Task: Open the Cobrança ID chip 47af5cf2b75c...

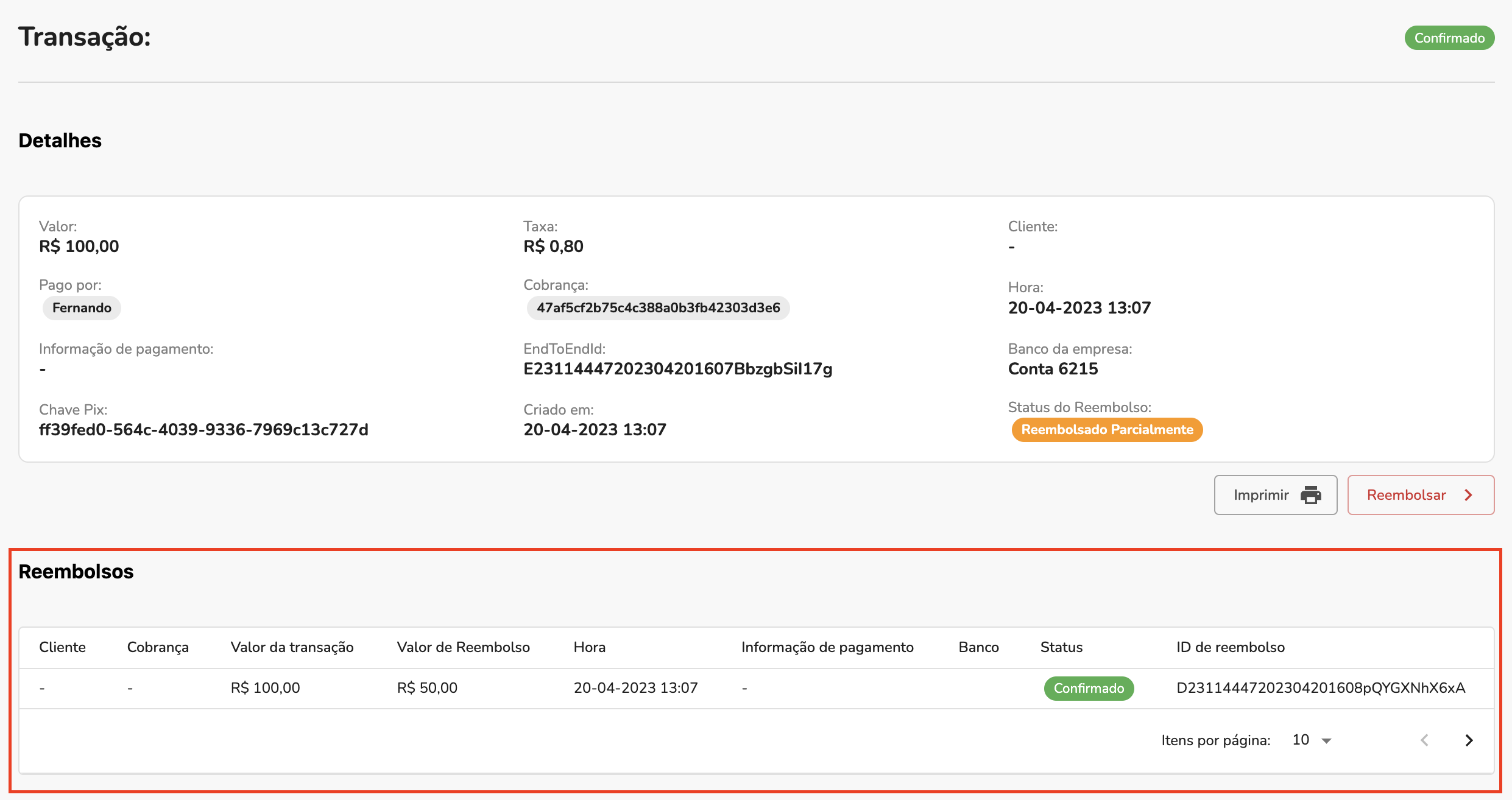Action: (658, 308)
